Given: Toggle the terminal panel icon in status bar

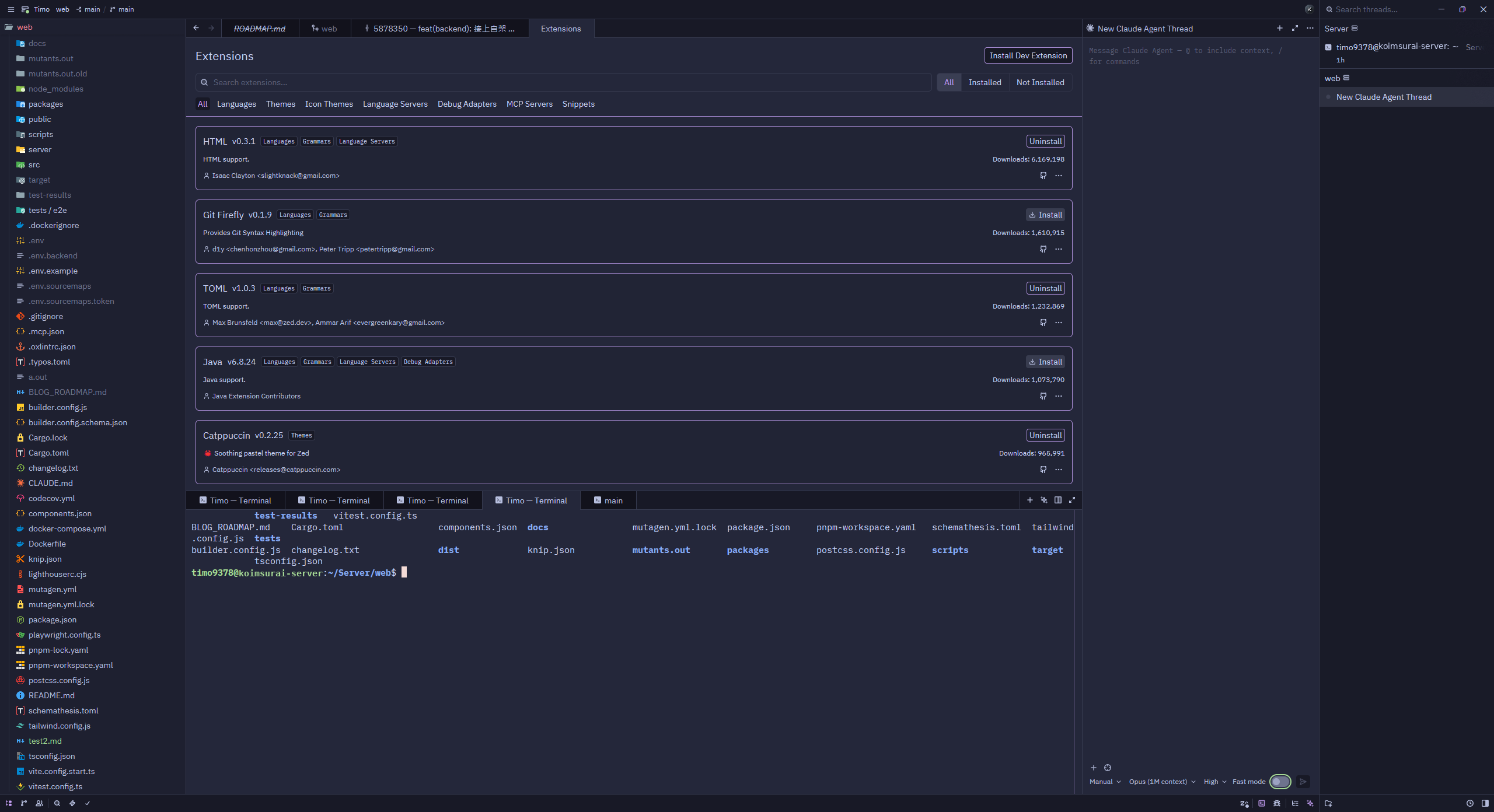Looking at the screenshot, I should point(1262,803).
